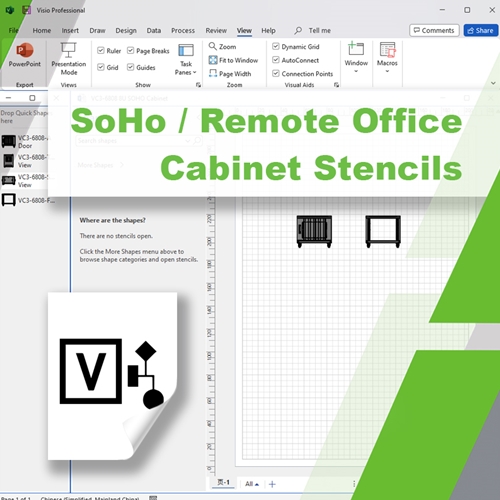Toggle the Ruler checkbox

[x=101, y=50]
